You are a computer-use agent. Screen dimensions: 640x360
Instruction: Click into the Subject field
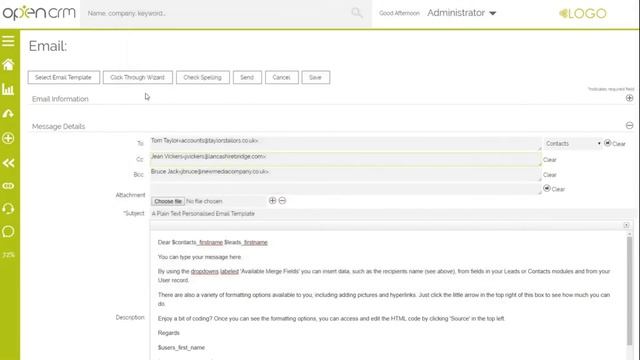(x=391, y=214)
